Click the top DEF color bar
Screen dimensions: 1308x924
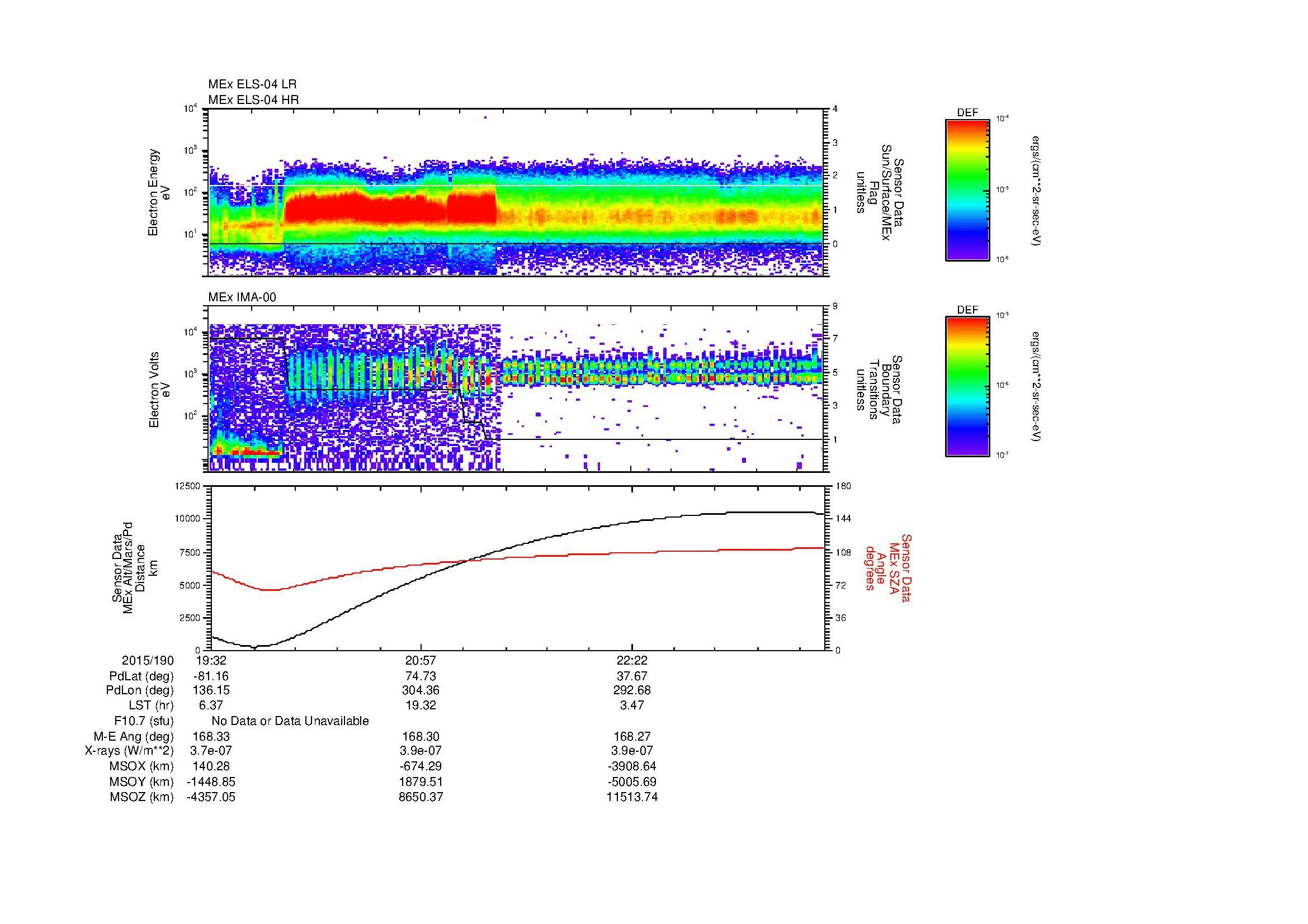pos(967,189)
